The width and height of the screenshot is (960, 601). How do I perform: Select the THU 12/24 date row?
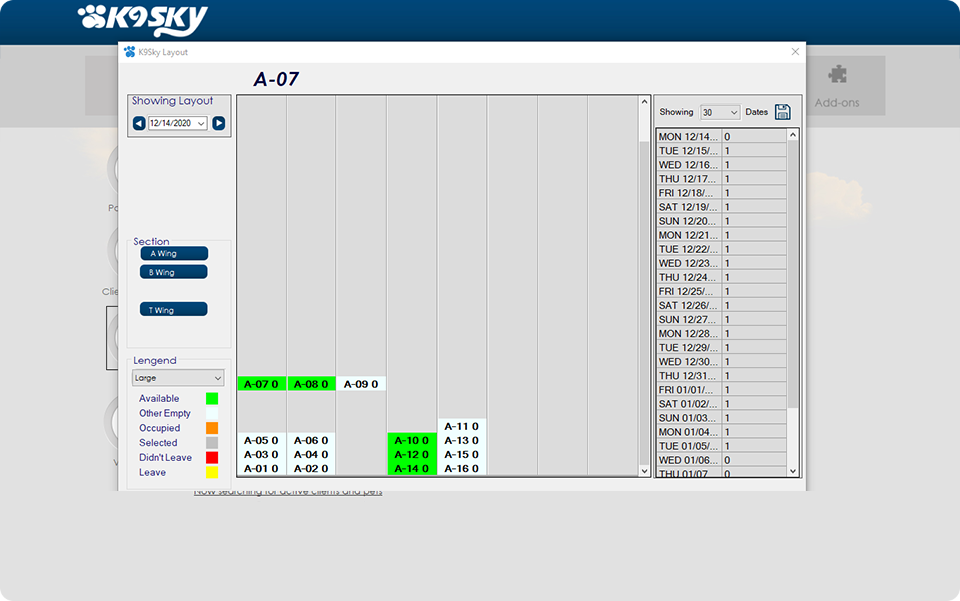pos(721,277)
